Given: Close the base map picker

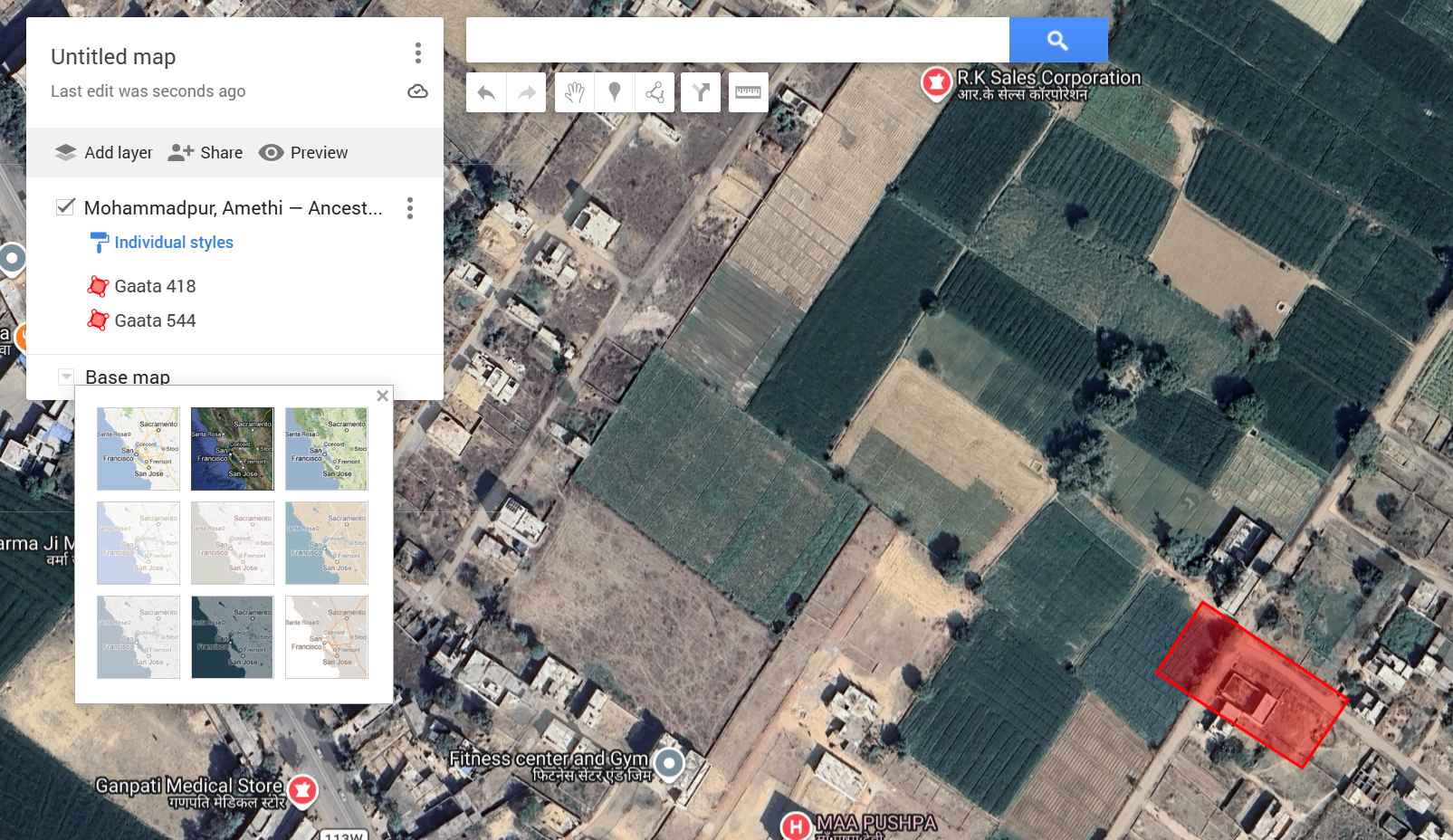Looking at the screenshot, I should pos(383,396).
